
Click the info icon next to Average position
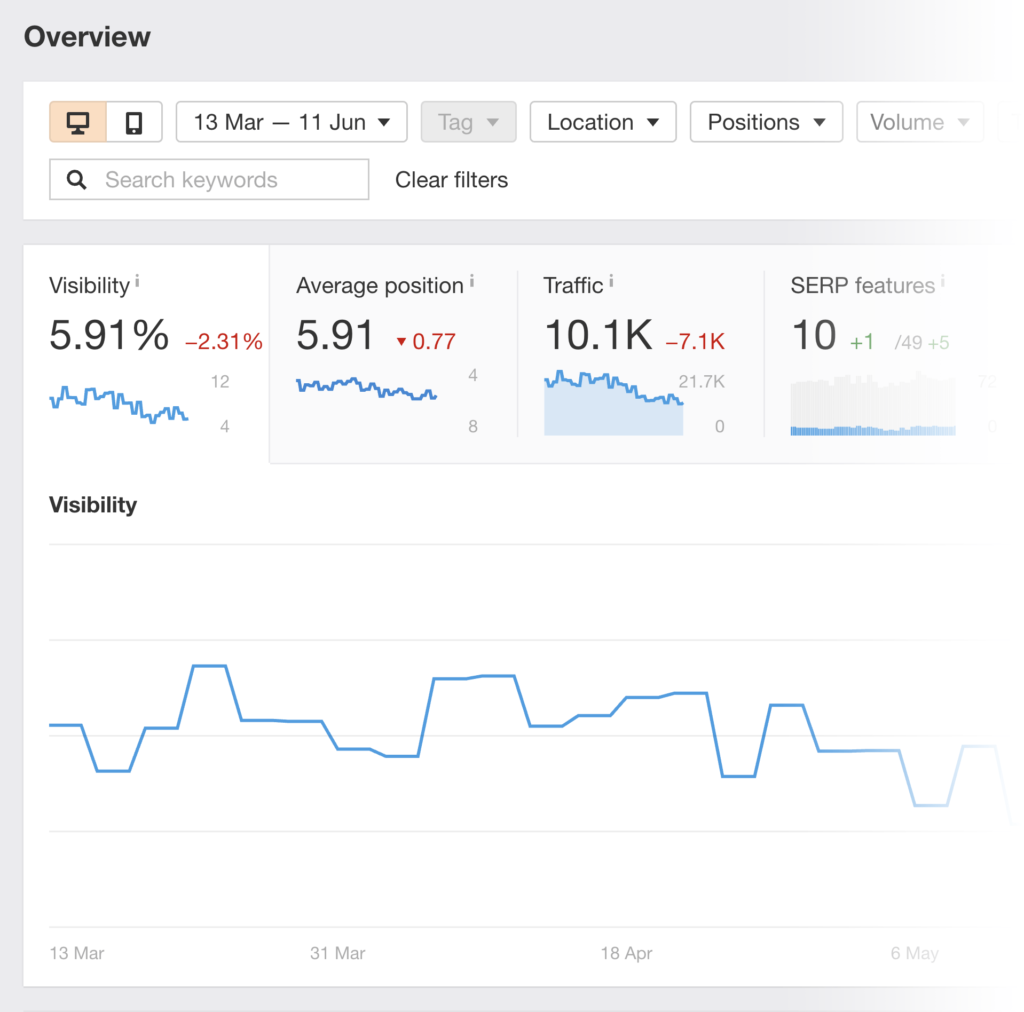(472, 283)
